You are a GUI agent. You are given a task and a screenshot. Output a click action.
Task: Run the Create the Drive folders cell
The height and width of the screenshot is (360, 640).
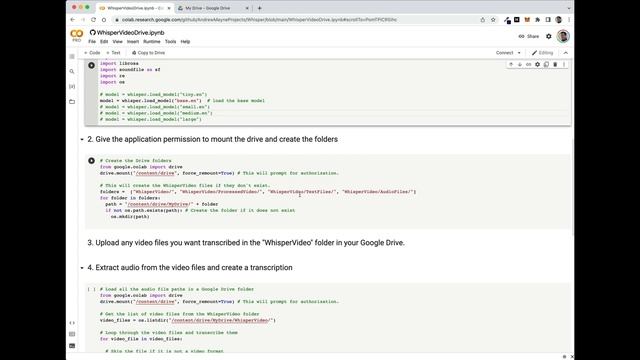[91, 161]
